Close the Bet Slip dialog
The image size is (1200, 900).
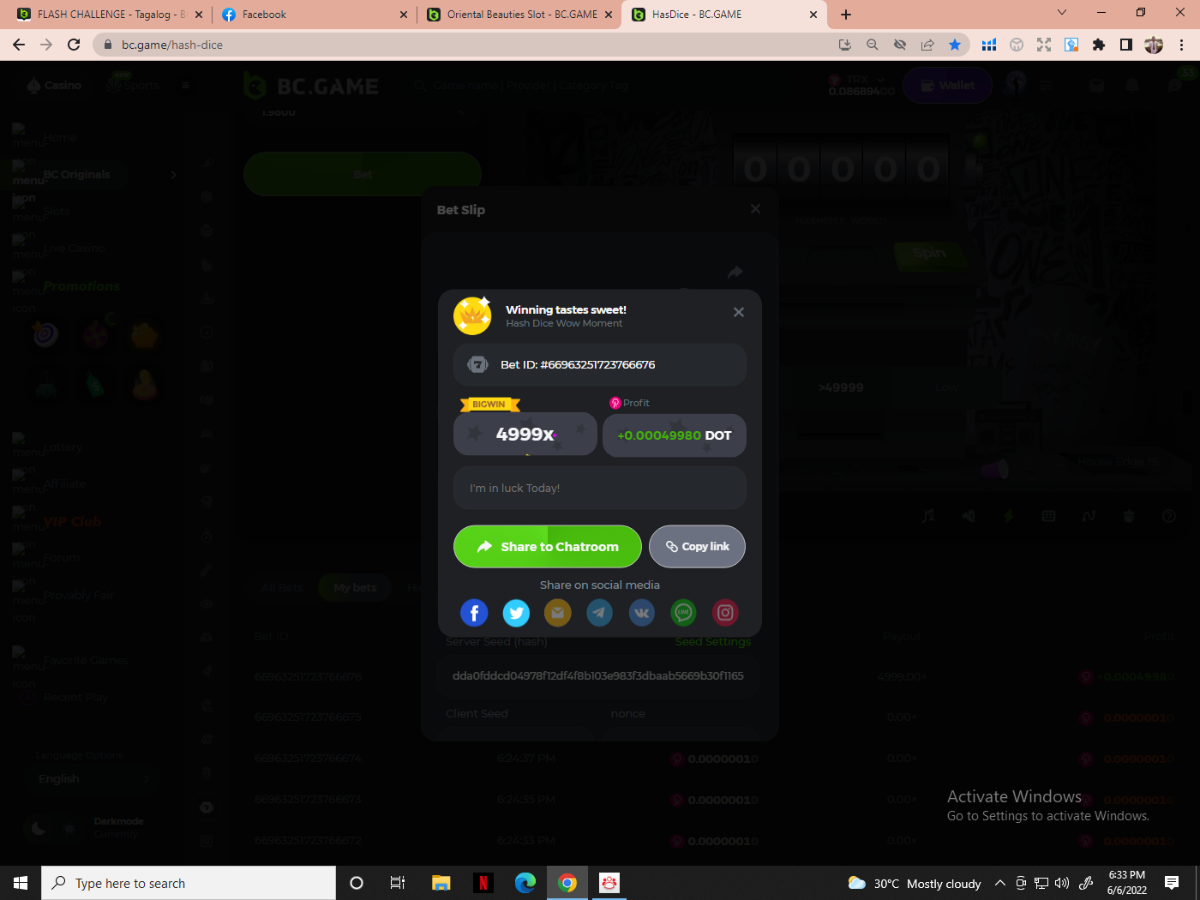[x=755, y=209]
